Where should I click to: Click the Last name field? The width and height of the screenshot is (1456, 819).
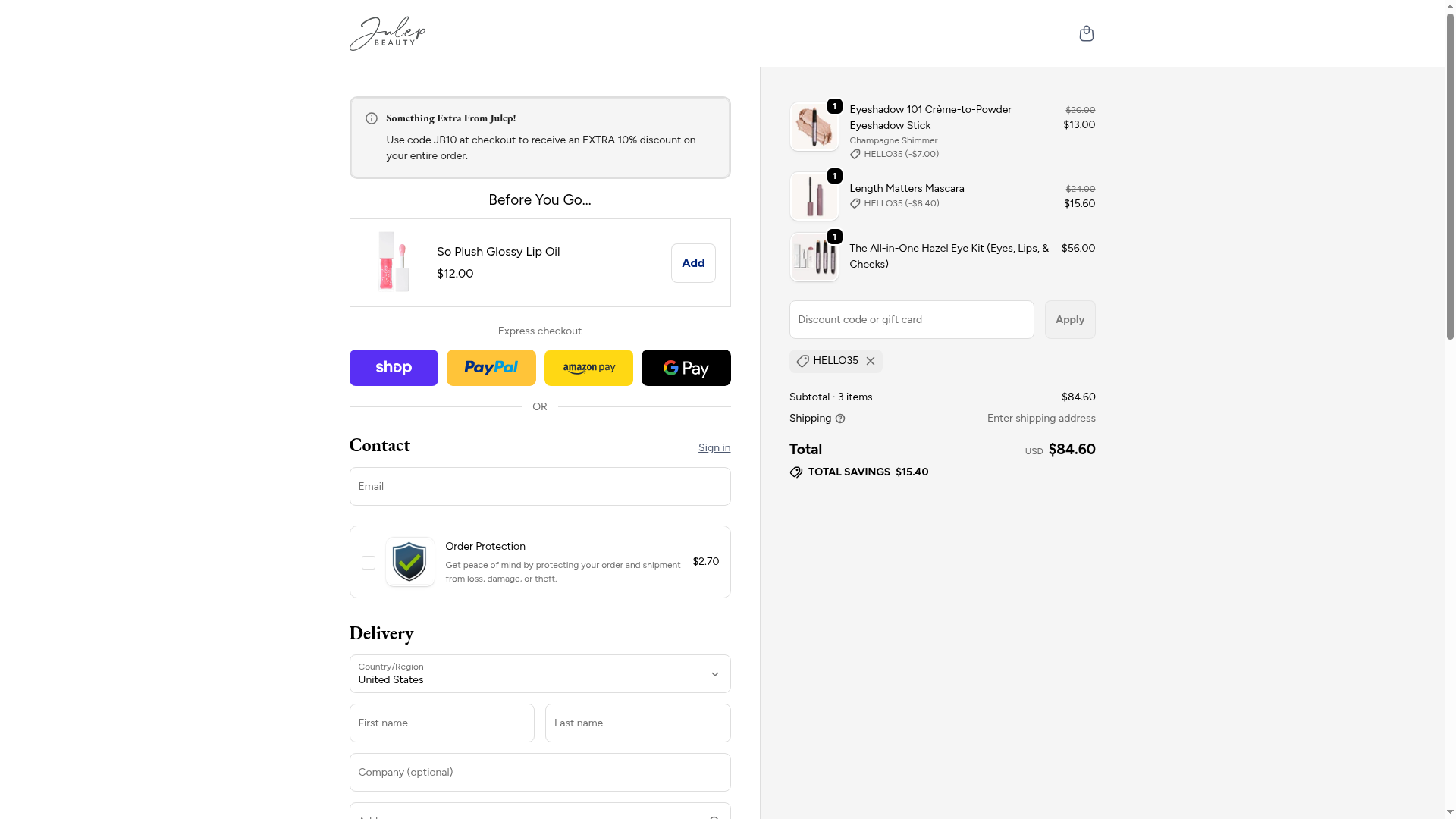(x=637, y=723)
